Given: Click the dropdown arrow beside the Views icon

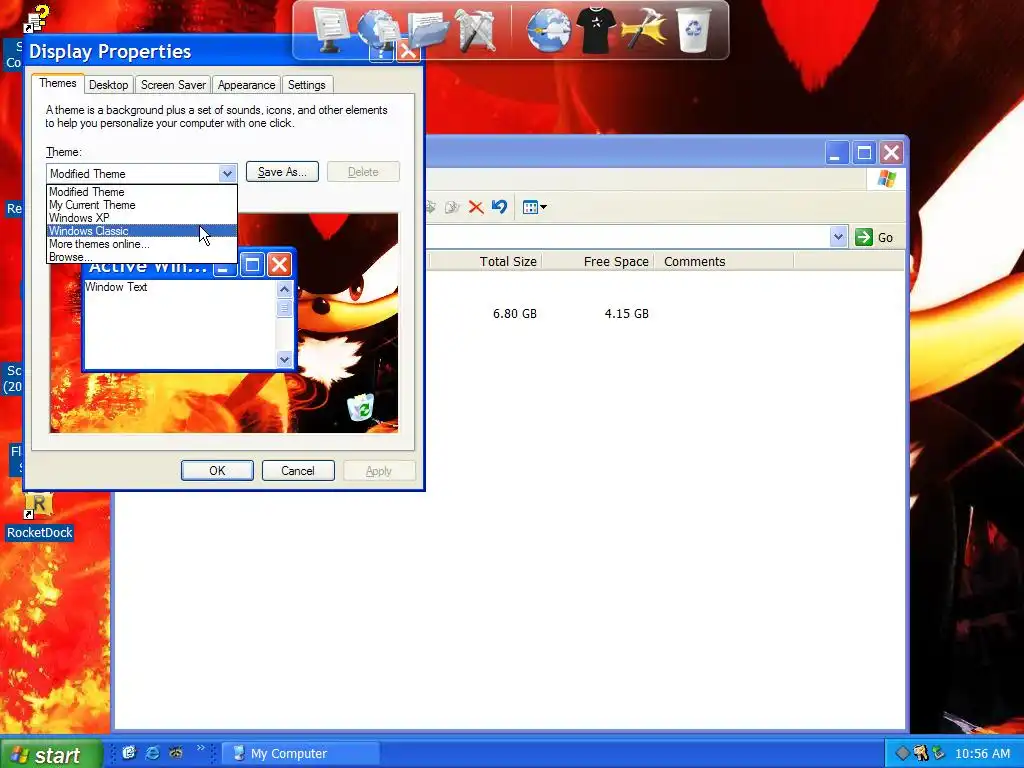Looking at the screenshot, I should 543,208.
